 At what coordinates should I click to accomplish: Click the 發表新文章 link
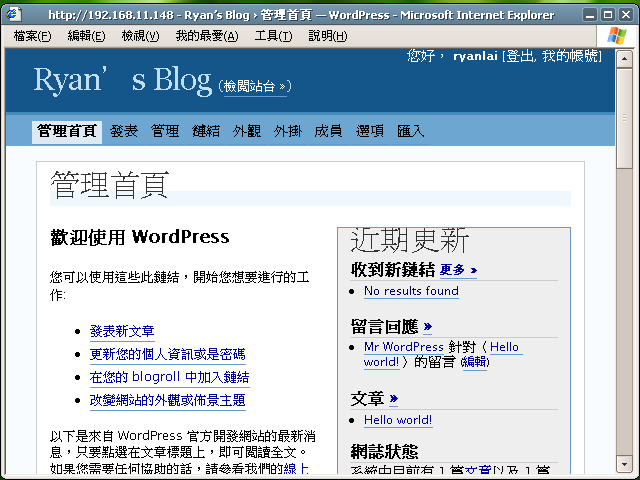click(x=122, y=331)
